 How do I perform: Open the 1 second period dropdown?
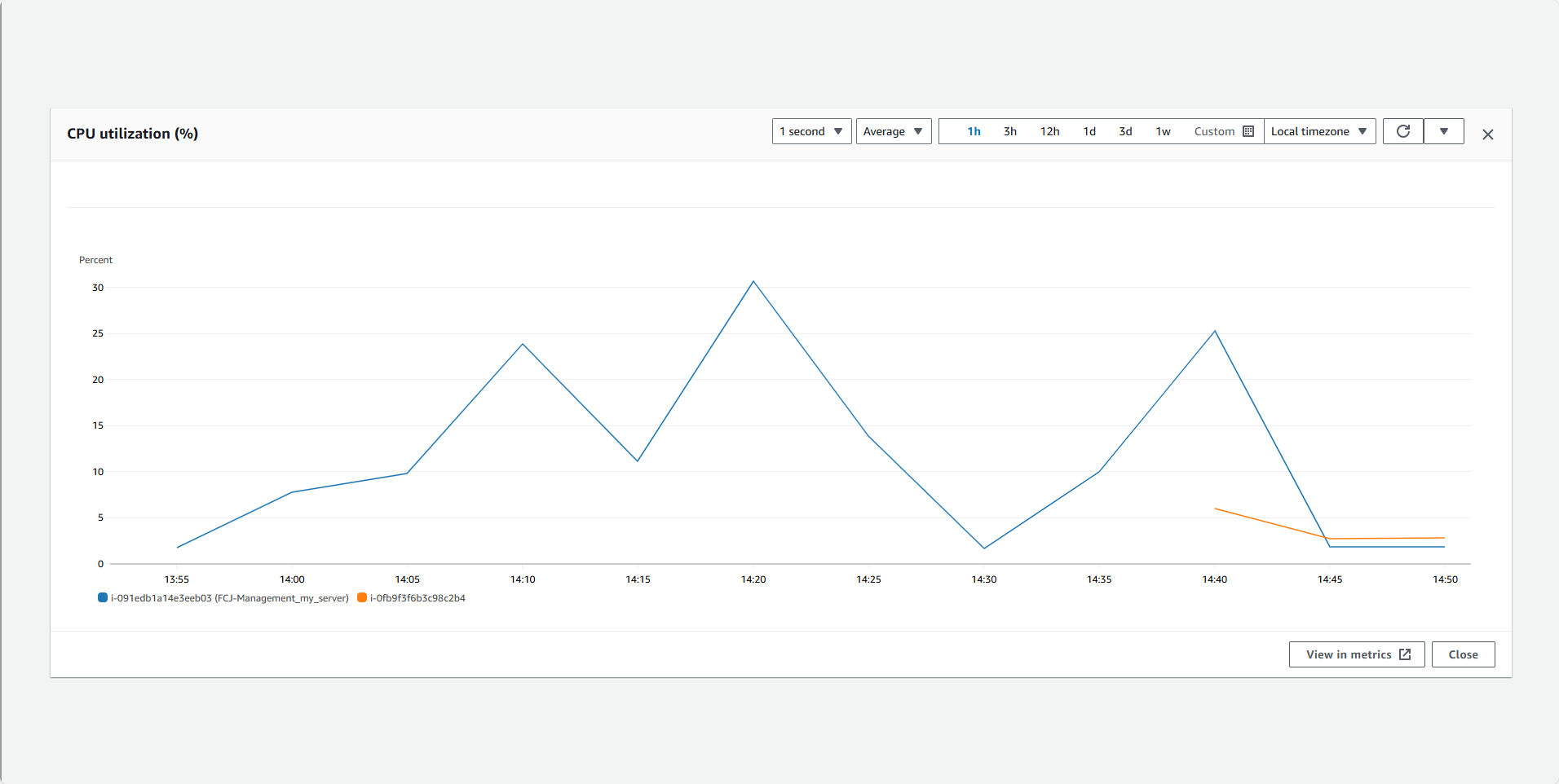click(811, 130)
